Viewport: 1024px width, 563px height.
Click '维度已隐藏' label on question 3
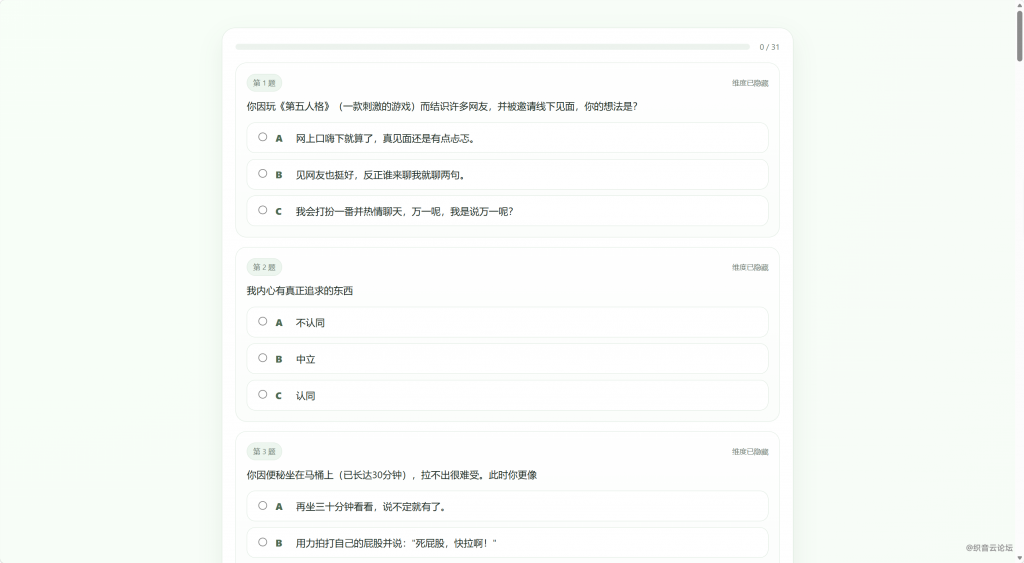[749, 452]
